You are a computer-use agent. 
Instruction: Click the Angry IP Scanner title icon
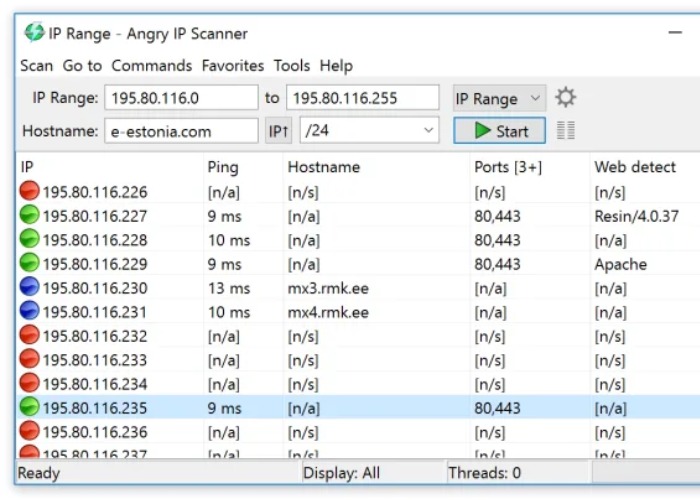[x=34, y=33]
